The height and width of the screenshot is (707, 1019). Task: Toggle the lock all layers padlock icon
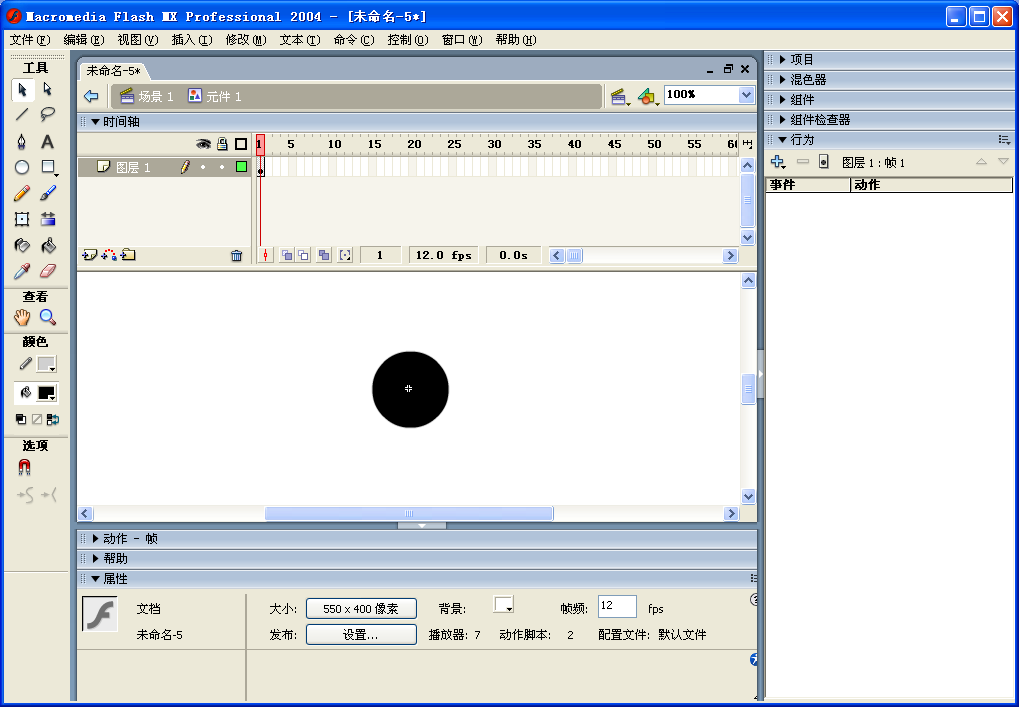[222, 144]
